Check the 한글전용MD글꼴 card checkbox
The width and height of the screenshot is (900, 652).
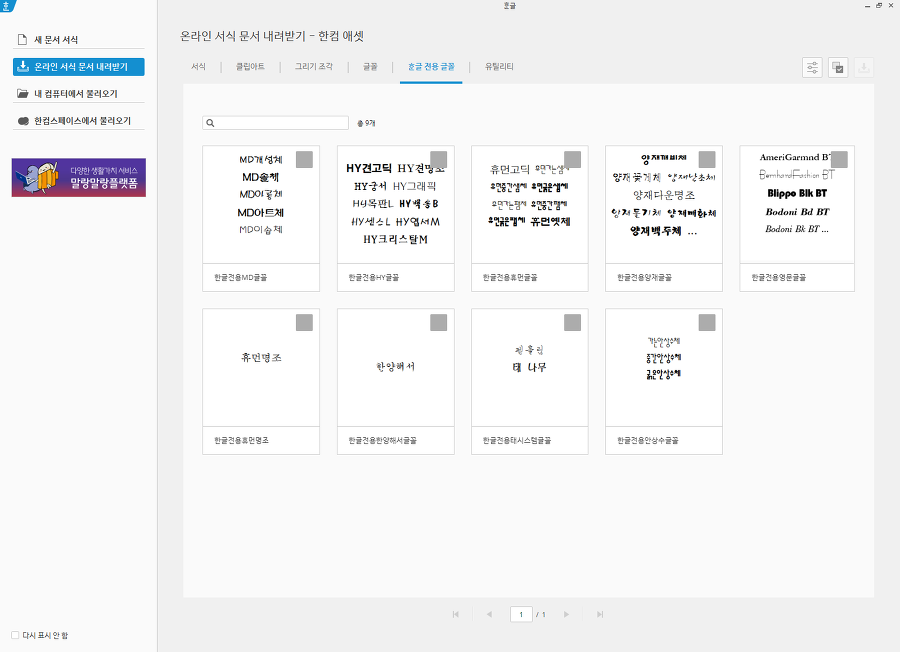tap(304, 160)
